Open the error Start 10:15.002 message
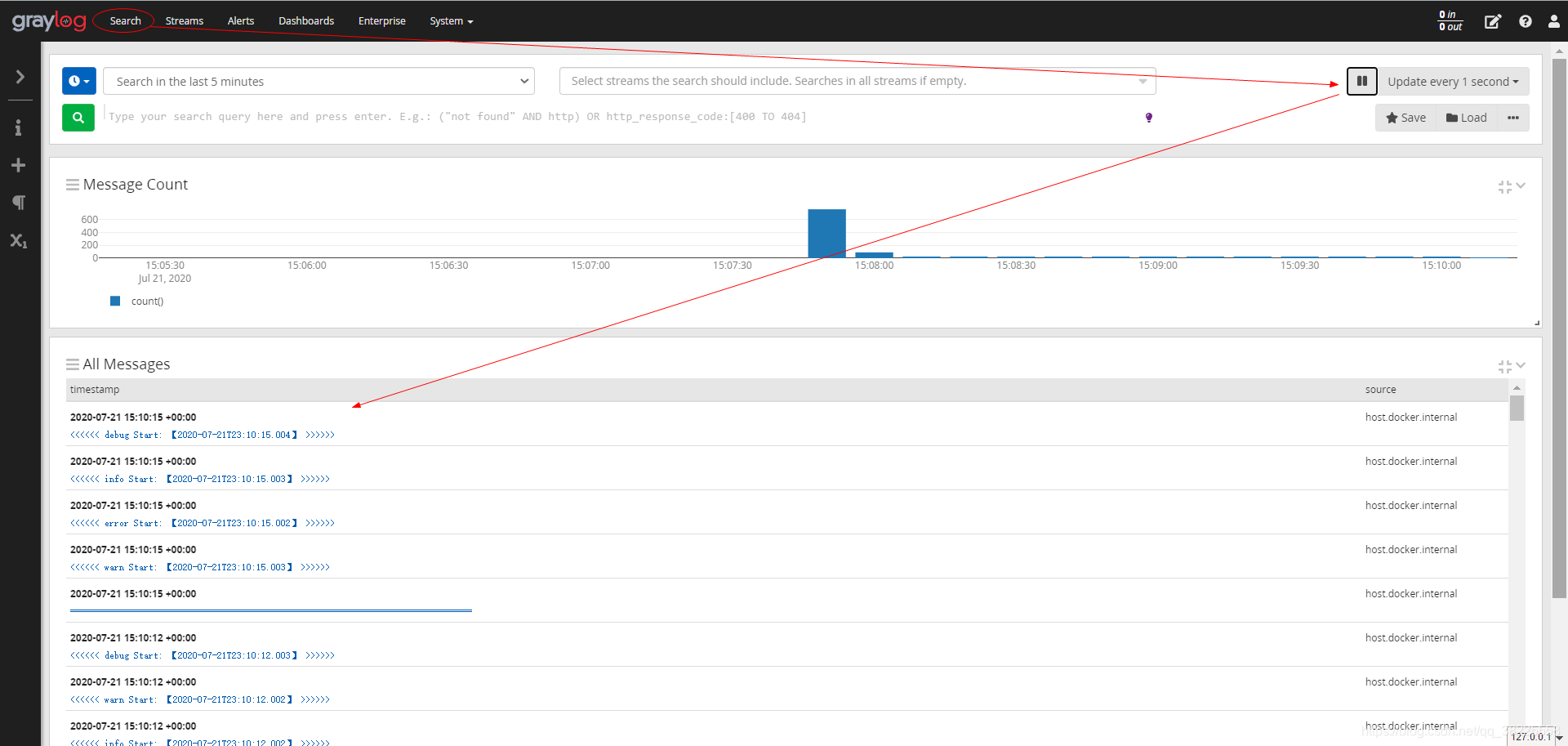The height and width of the screenshot is (746, 1568). pos(203,523)
